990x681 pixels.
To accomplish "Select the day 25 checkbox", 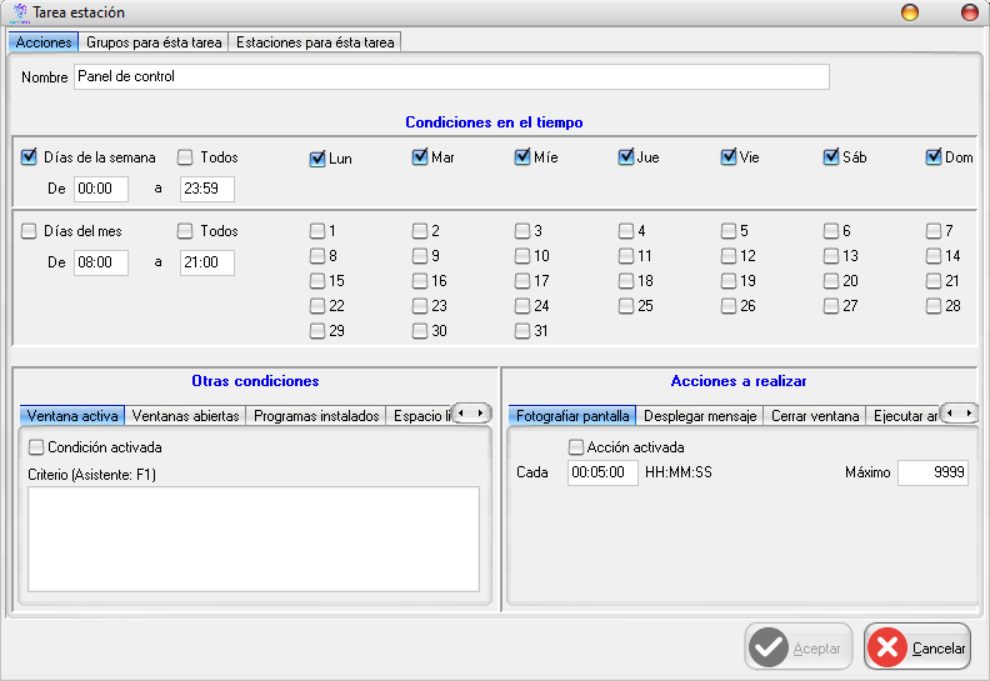I will [x=625, y=306].
